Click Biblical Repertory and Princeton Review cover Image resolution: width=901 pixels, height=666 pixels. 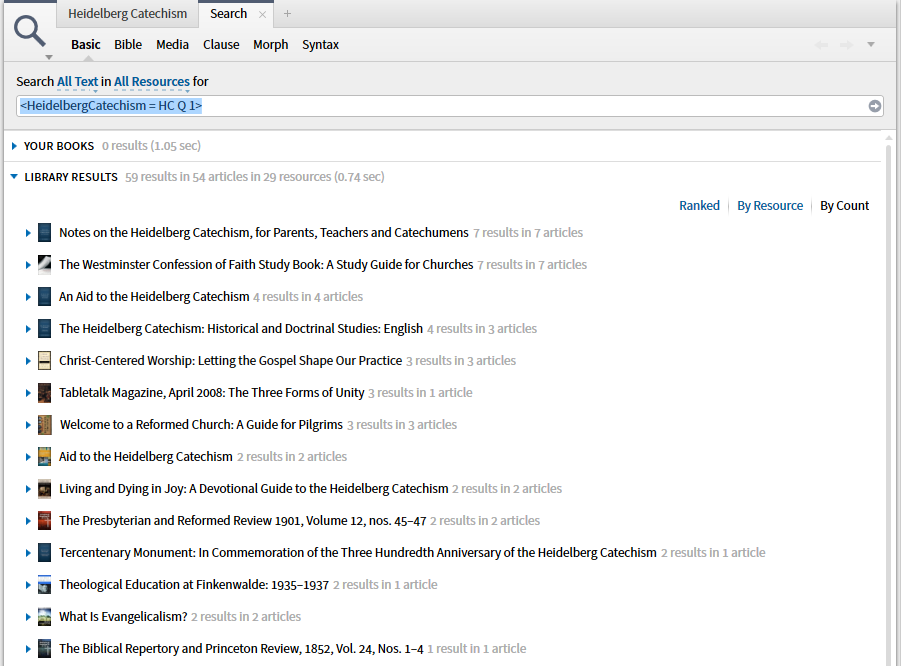pyautogui.click(x=44, y=648)
